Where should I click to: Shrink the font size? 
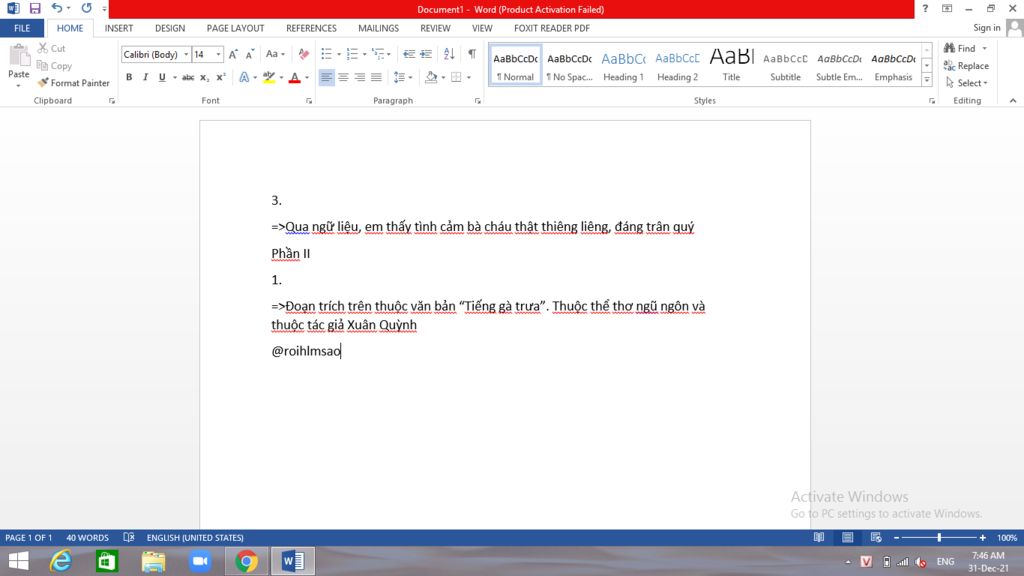[x=249, y=54]
